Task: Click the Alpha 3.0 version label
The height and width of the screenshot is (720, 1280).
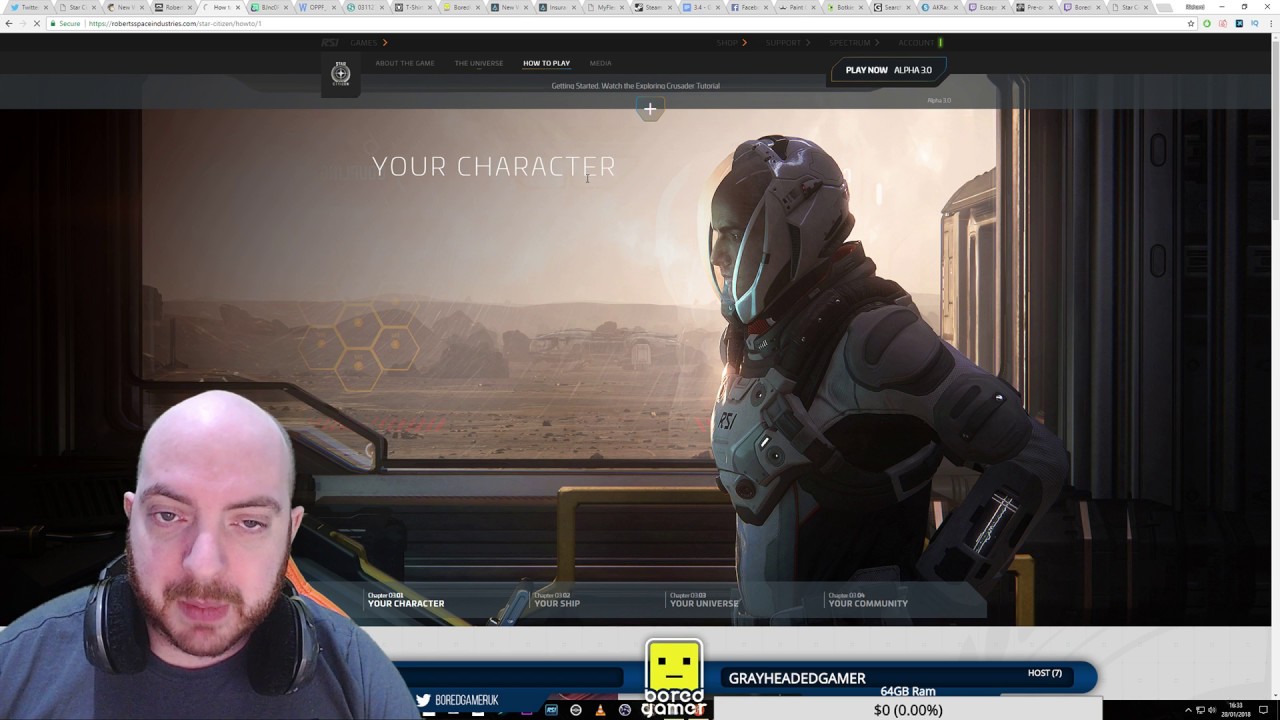Action: [939, 100]
